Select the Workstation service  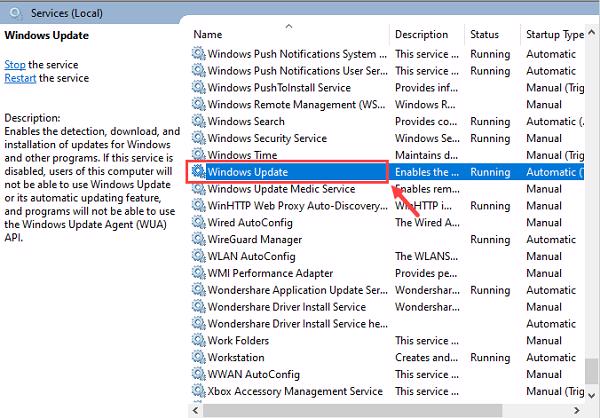(x=236, y=358)
